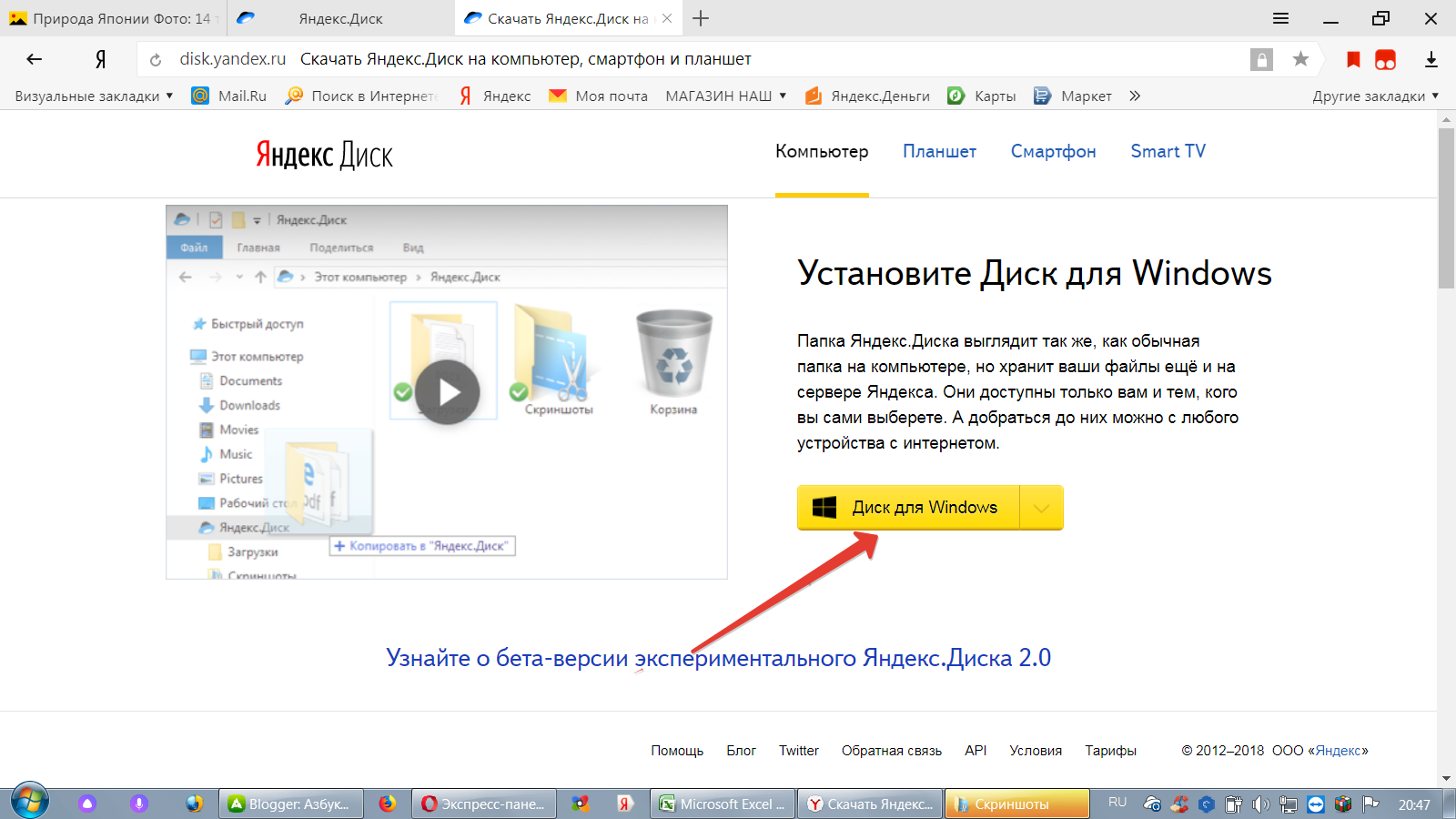Open the browser hamburger menu

pos(1280,18)
